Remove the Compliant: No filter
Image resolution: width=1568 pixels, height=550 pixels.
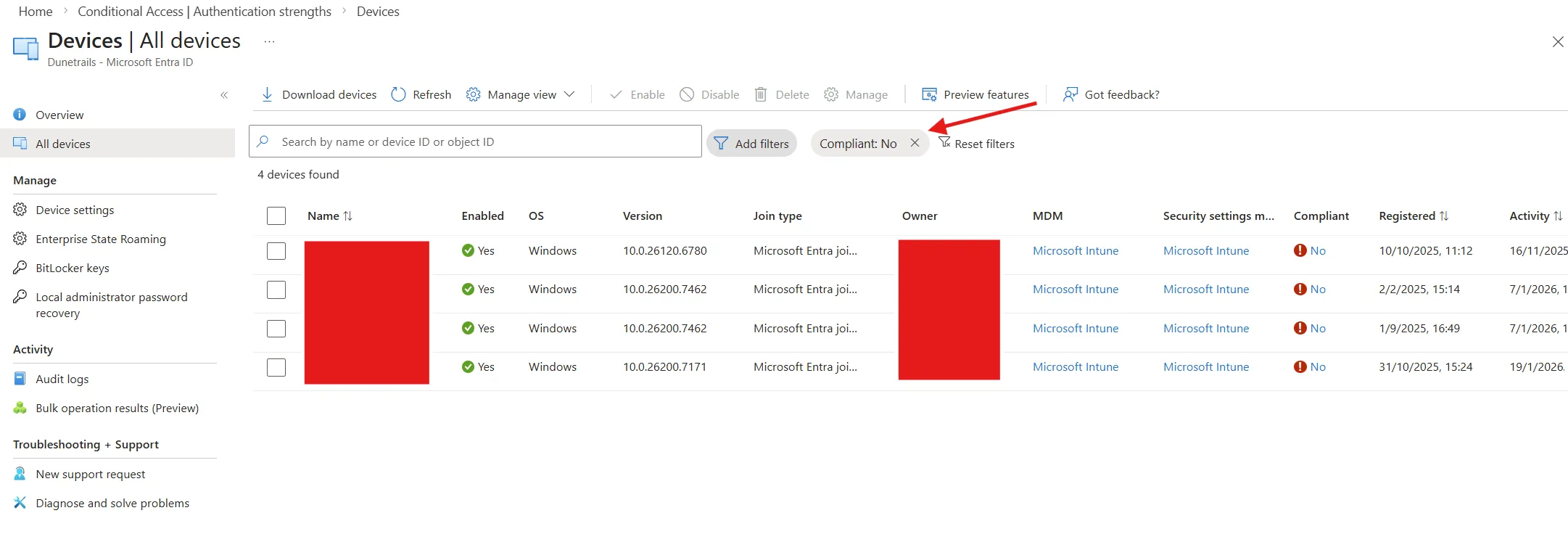pos(915,143)
